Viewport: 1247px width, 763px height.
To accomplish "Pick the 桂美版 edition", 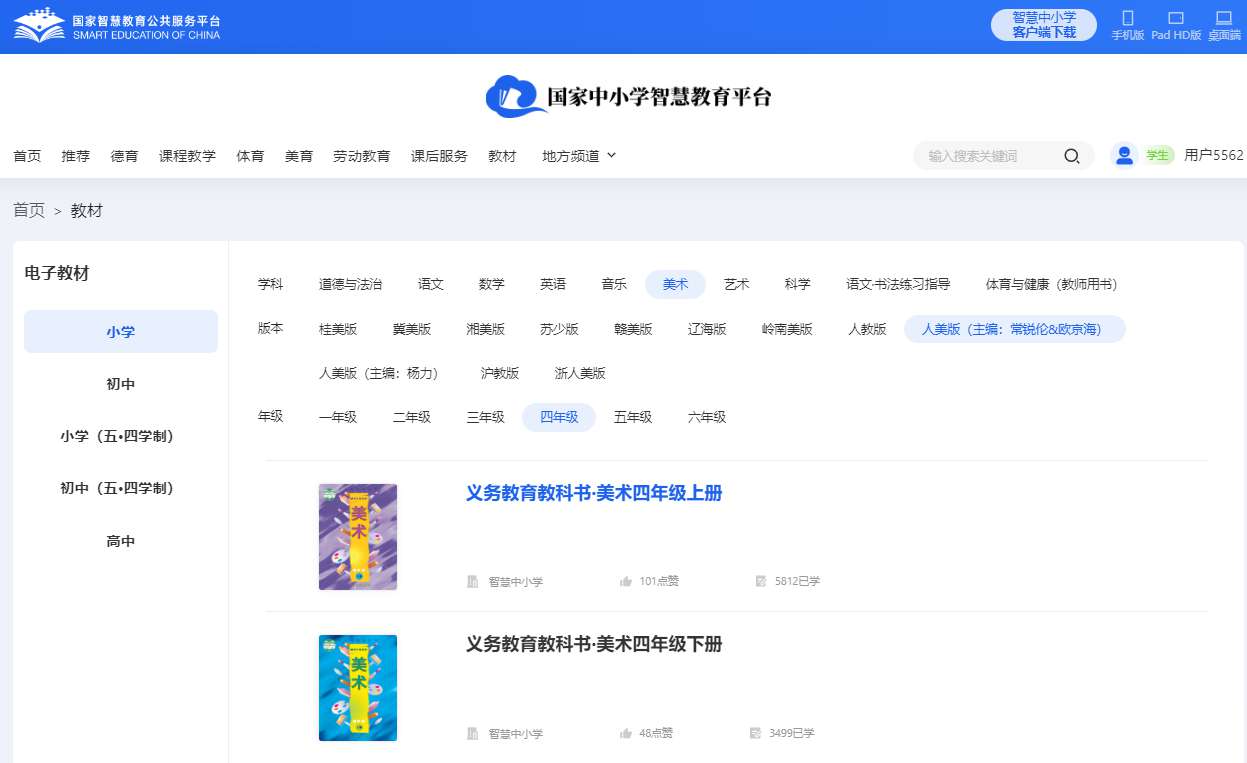I will pyautogui.click(x=338, y=329).
